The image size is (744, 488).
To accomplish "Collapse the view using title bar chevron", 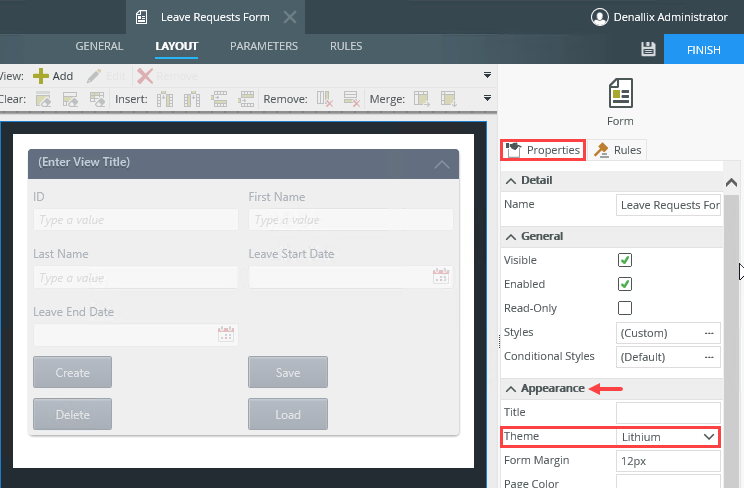I will pyautogui.click(x=442, y=164).
